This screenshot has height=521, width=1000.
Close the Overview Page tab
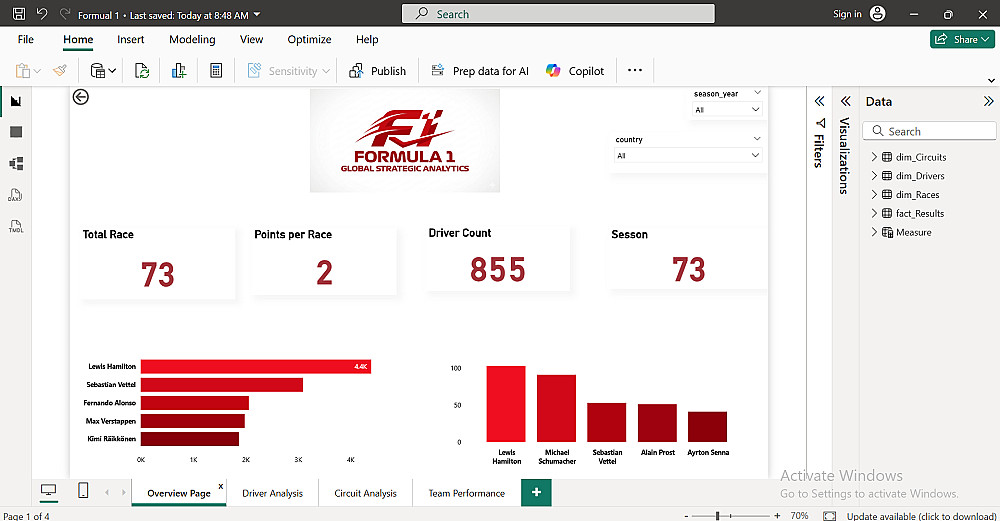[x=221, y=486]
